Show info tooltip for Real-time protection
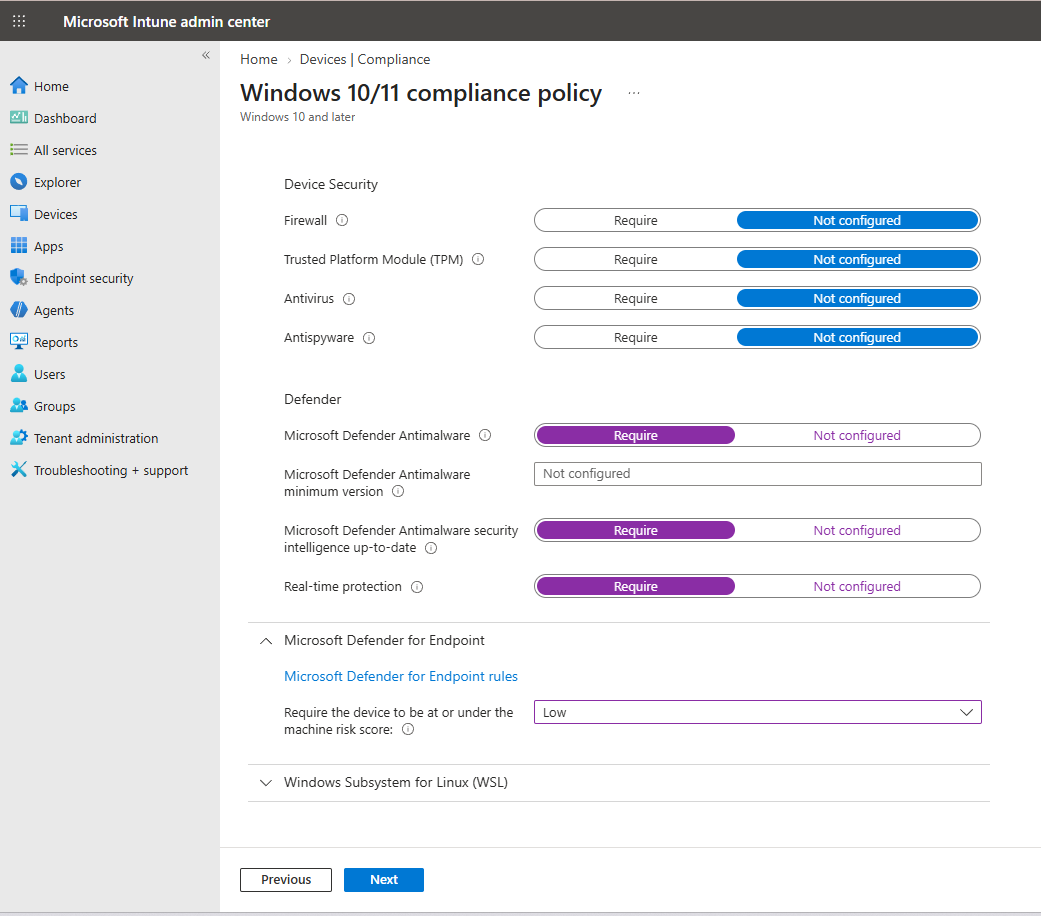 point(417,587)
